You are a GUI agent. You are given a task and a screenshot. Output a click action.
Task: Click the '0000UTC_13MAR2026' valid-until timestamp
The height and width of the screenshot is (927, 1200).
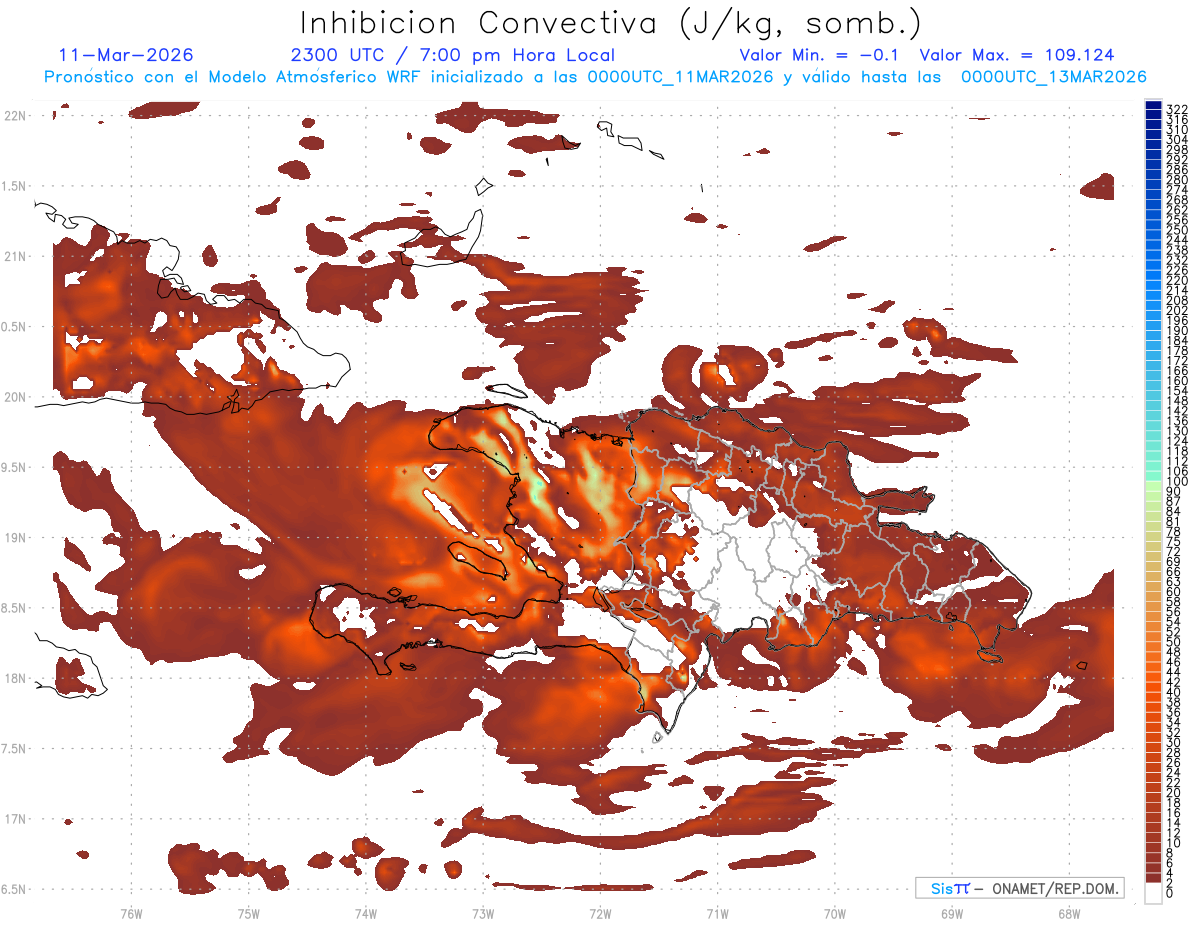(1053, 77)
